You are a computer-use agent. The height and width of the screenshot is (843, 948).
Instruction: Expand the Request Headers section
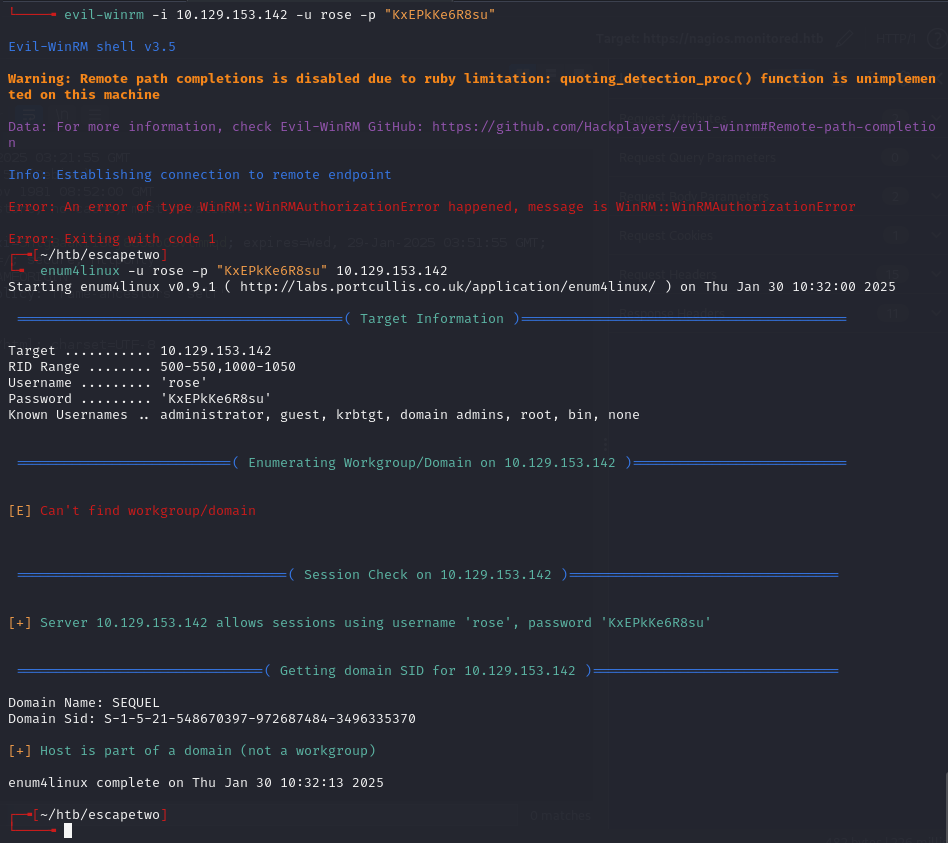[667, 275]
